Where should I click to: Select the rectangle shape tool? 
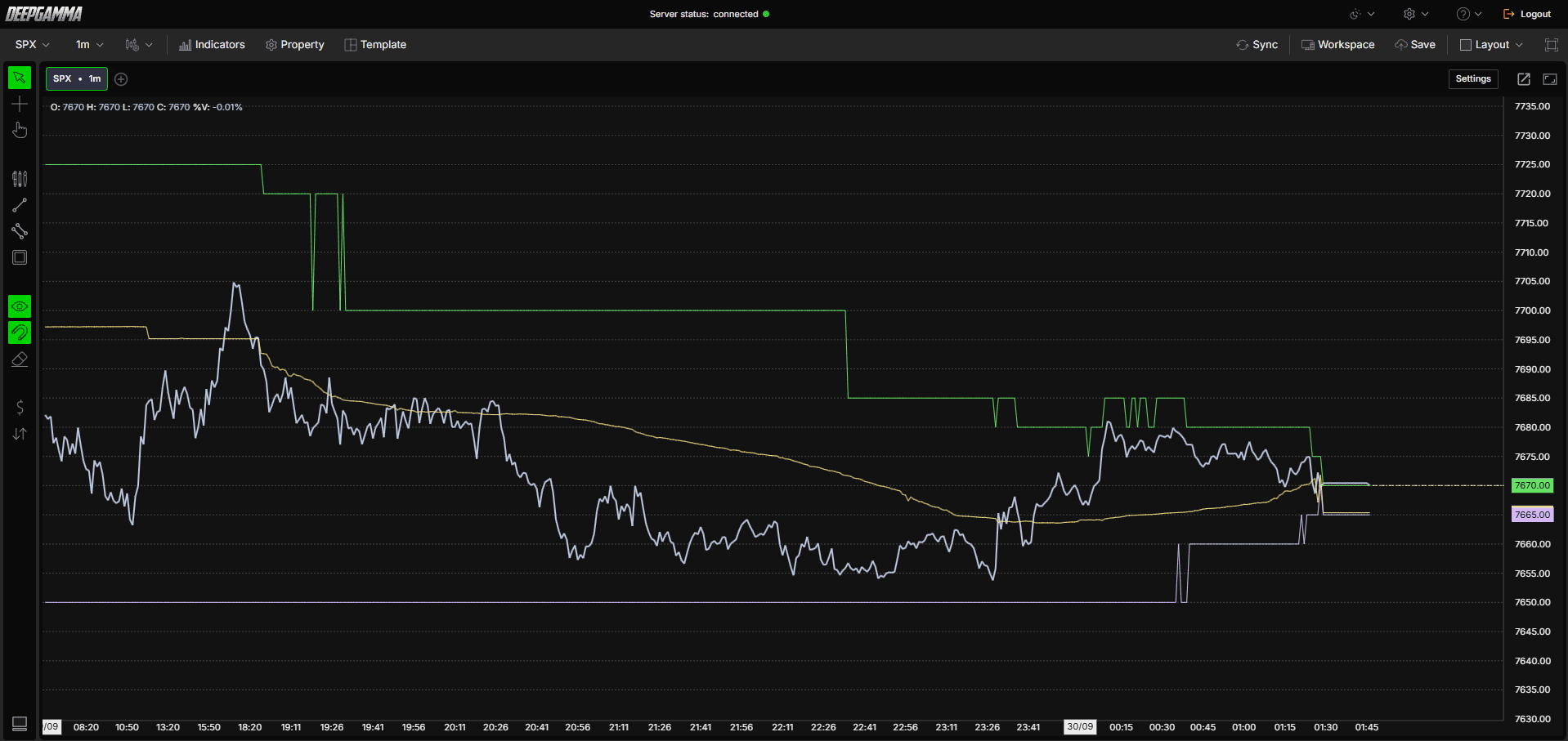[20, 257]
